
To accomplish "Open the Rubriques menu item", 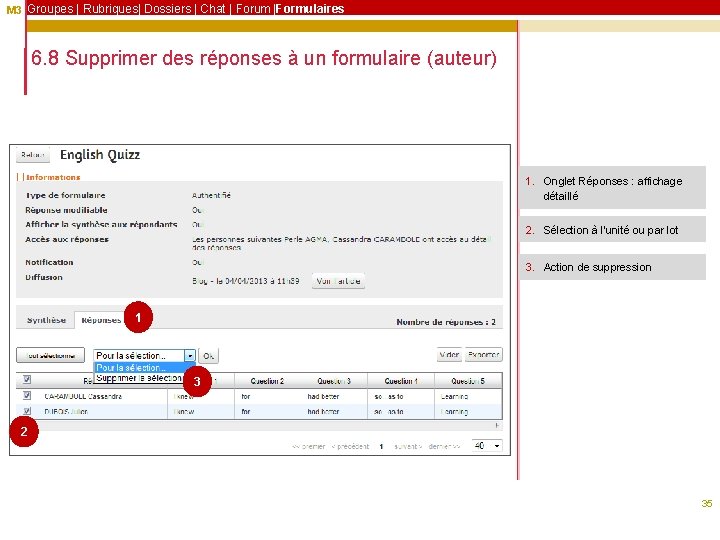I will pos(110,9).
